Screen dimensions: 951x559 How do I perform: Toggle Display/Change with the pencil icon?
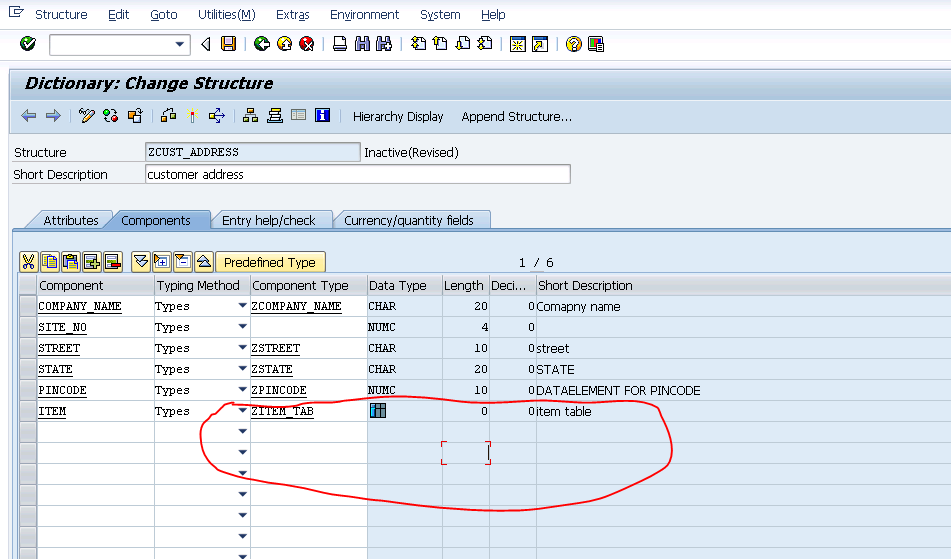tap(87, 116)
